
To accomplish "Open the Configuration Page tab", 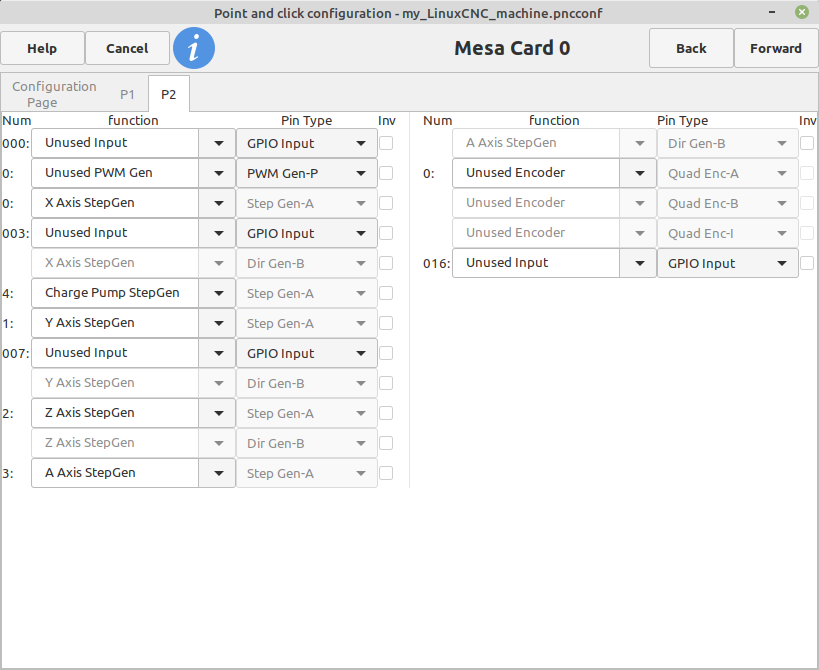I will (x=54, y=94).
